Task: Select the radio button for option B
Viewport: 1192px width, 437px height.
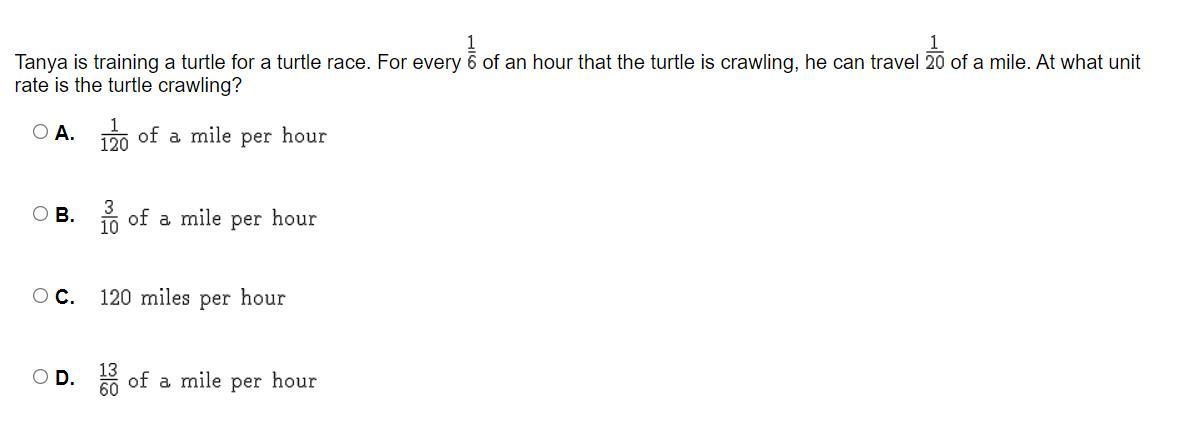Action: pos(40,214)
